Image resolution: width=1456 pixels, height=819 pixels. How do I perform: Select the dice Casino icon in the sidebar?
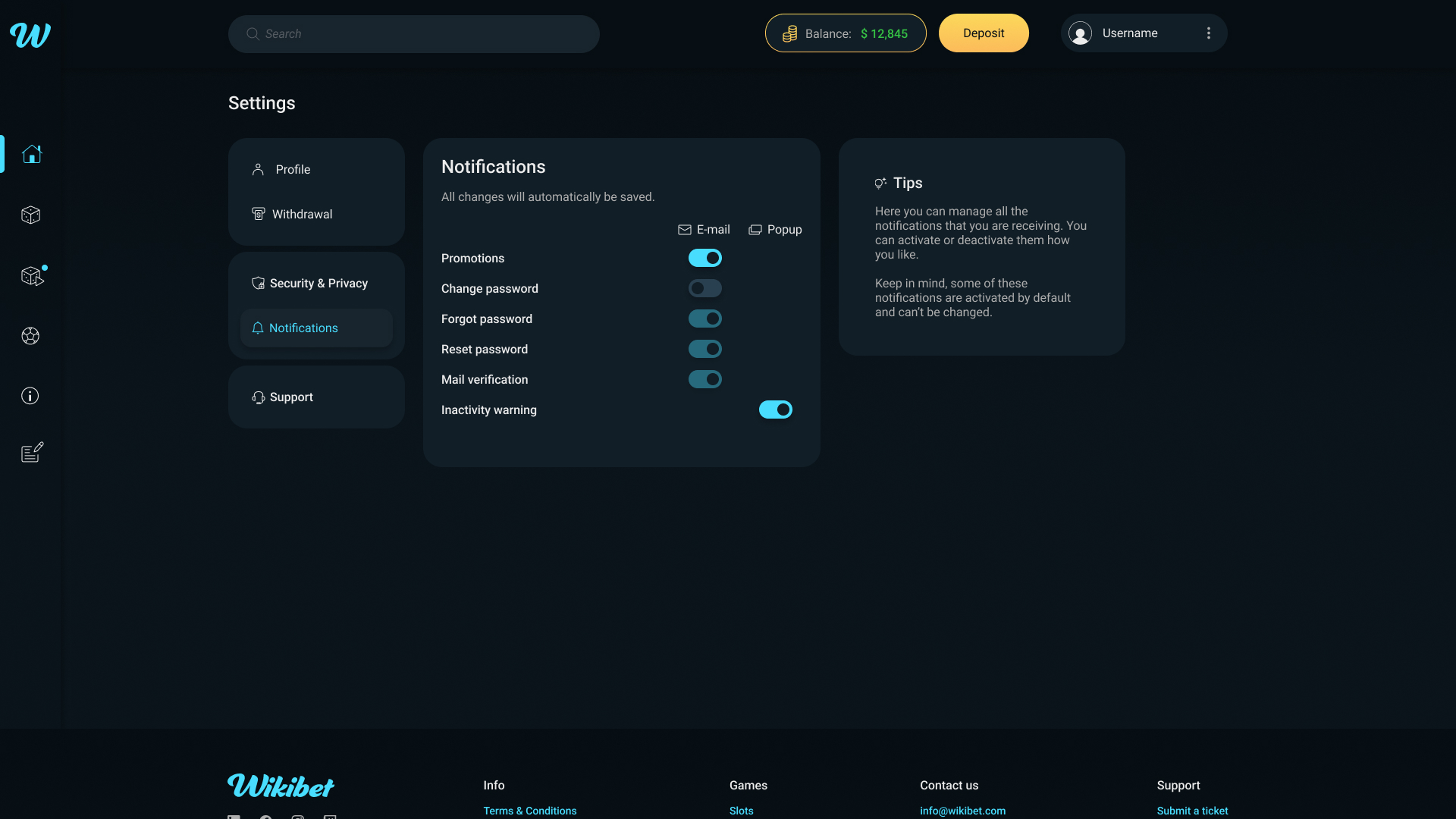(30, 215)
